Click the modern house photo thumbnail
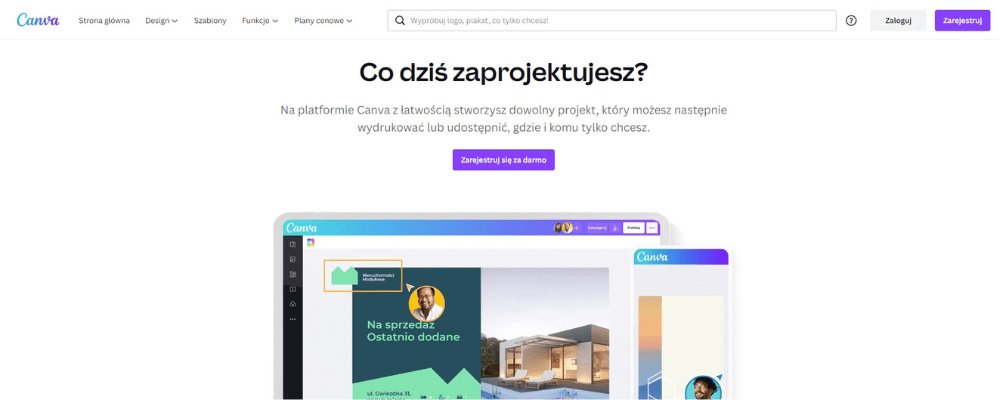Viewport: 1000px width, 400px height. (x=545, y=332)
